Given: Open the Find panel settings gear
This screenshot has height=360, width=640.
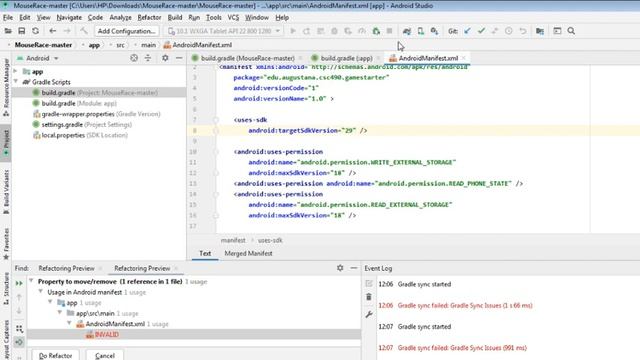Looking at the screenshot, I should [x=340, y=268].
